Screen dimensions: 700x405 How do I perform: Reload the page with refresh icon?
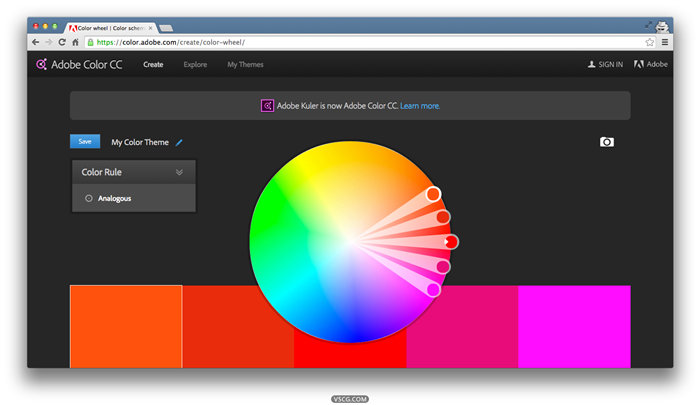click(62, 42)
